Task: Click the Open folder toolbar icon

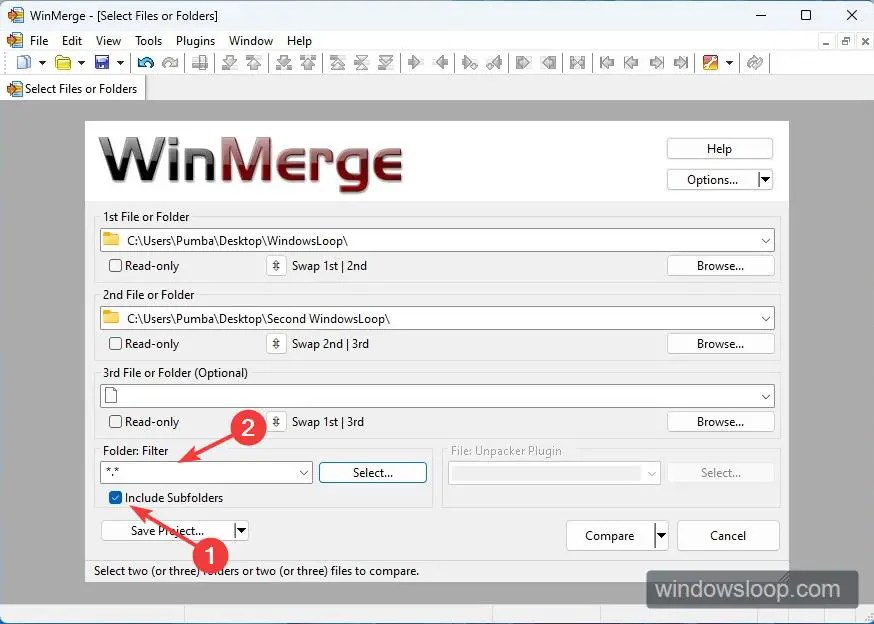Action: click(64, 62)
